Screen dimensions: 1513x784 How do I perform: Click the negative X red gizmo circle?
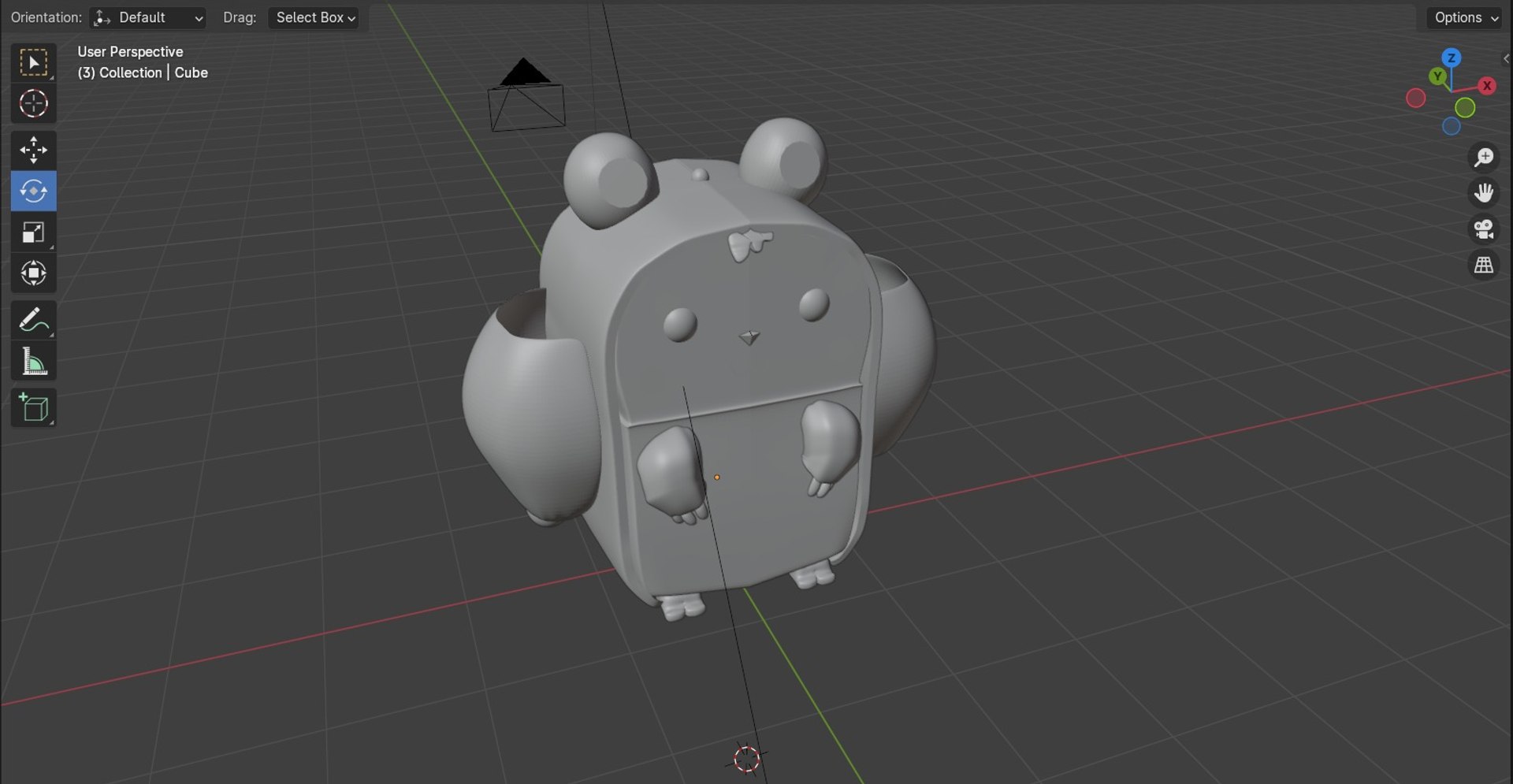pos(1415,98)
